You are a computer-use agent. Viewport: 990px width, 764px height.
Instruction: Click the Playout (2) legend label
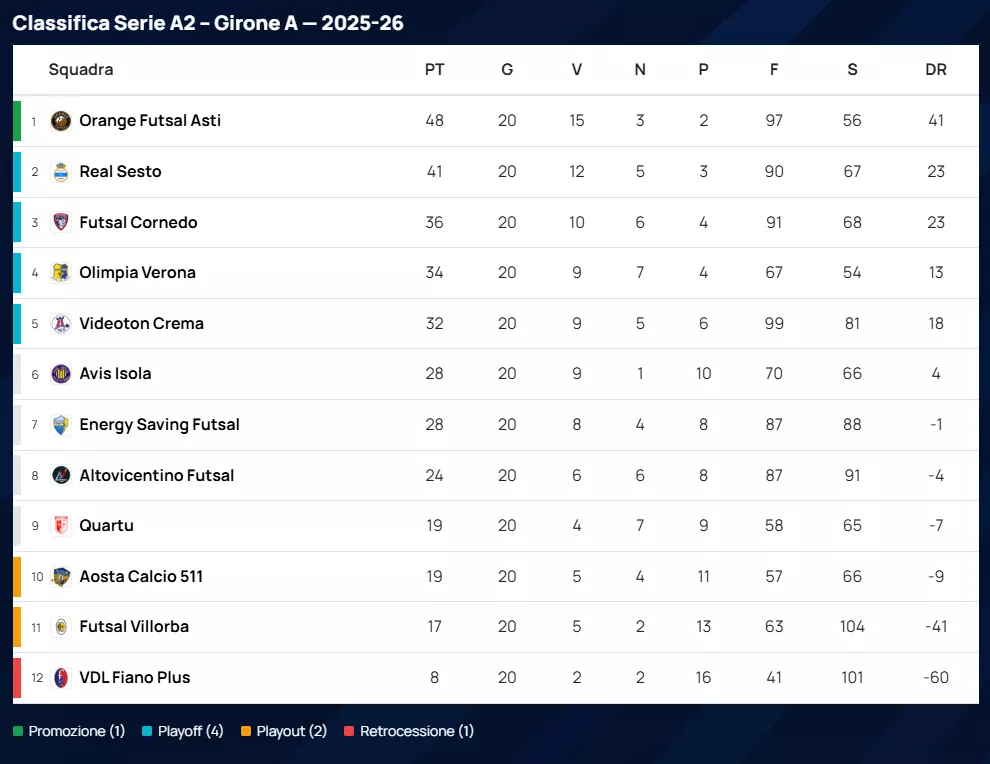(291, 732)
